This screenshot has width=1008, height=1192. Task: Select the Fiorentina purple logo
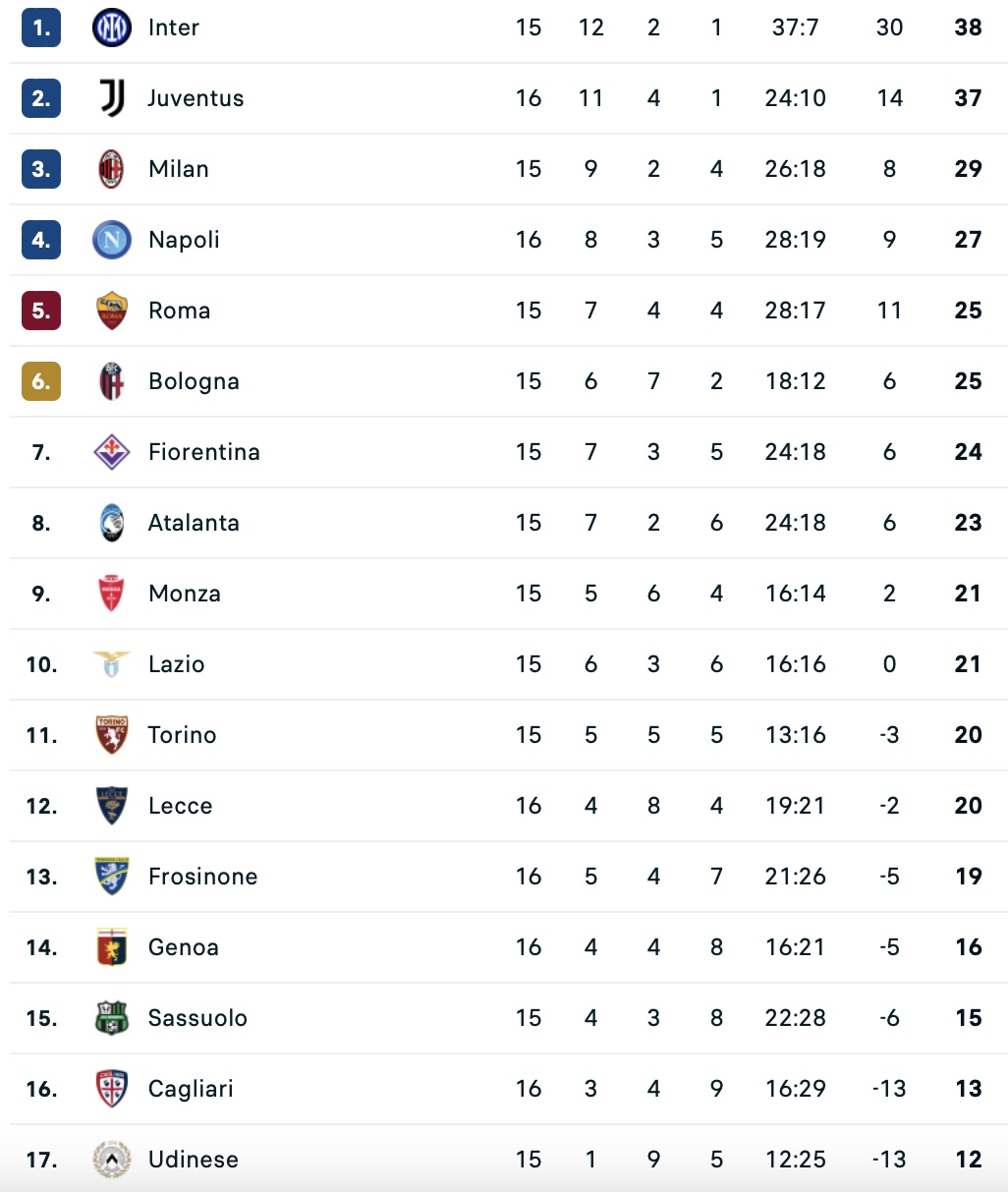[112, 452]
